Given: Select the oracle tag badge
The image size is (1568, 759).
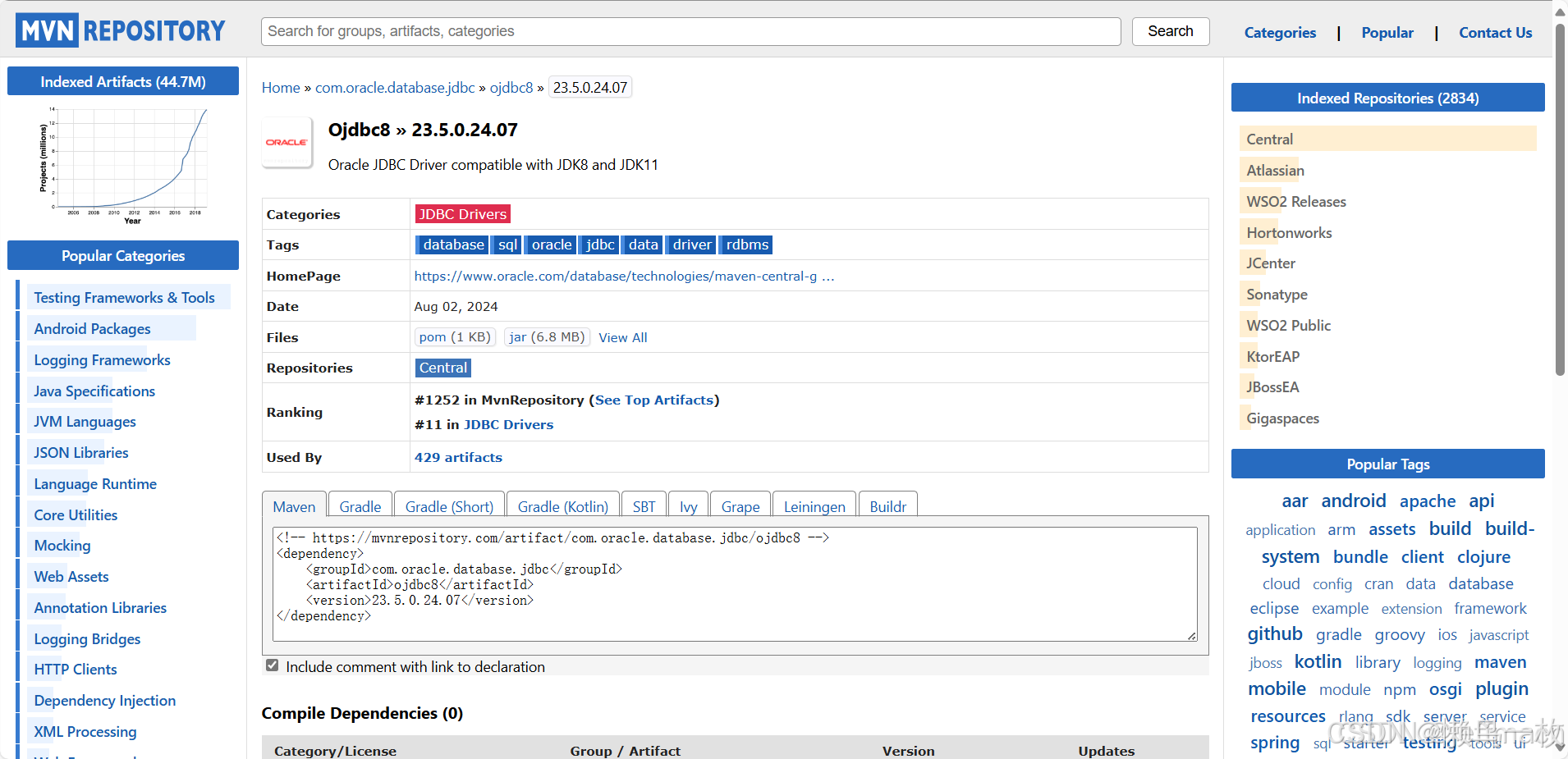Looking at the screenshot, I should pos(551,245).
